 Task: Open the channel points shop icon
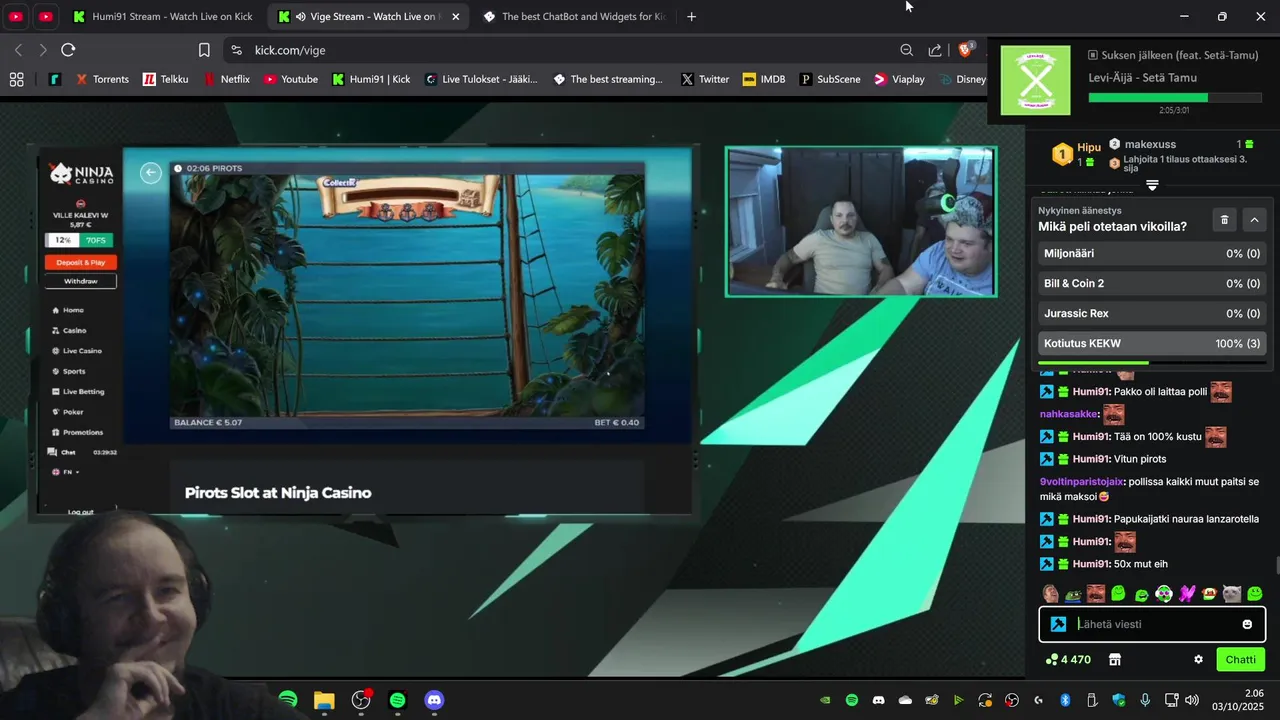point(1115,660)
